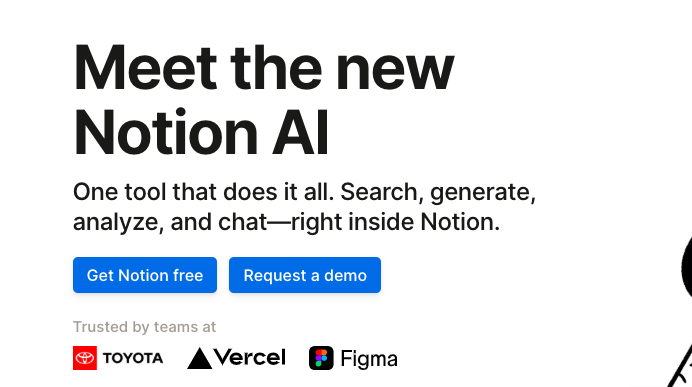This screenshot has width=692, height=387.
Task: Click the red Toyota emblem icon
Action: [x=85, y=358]
